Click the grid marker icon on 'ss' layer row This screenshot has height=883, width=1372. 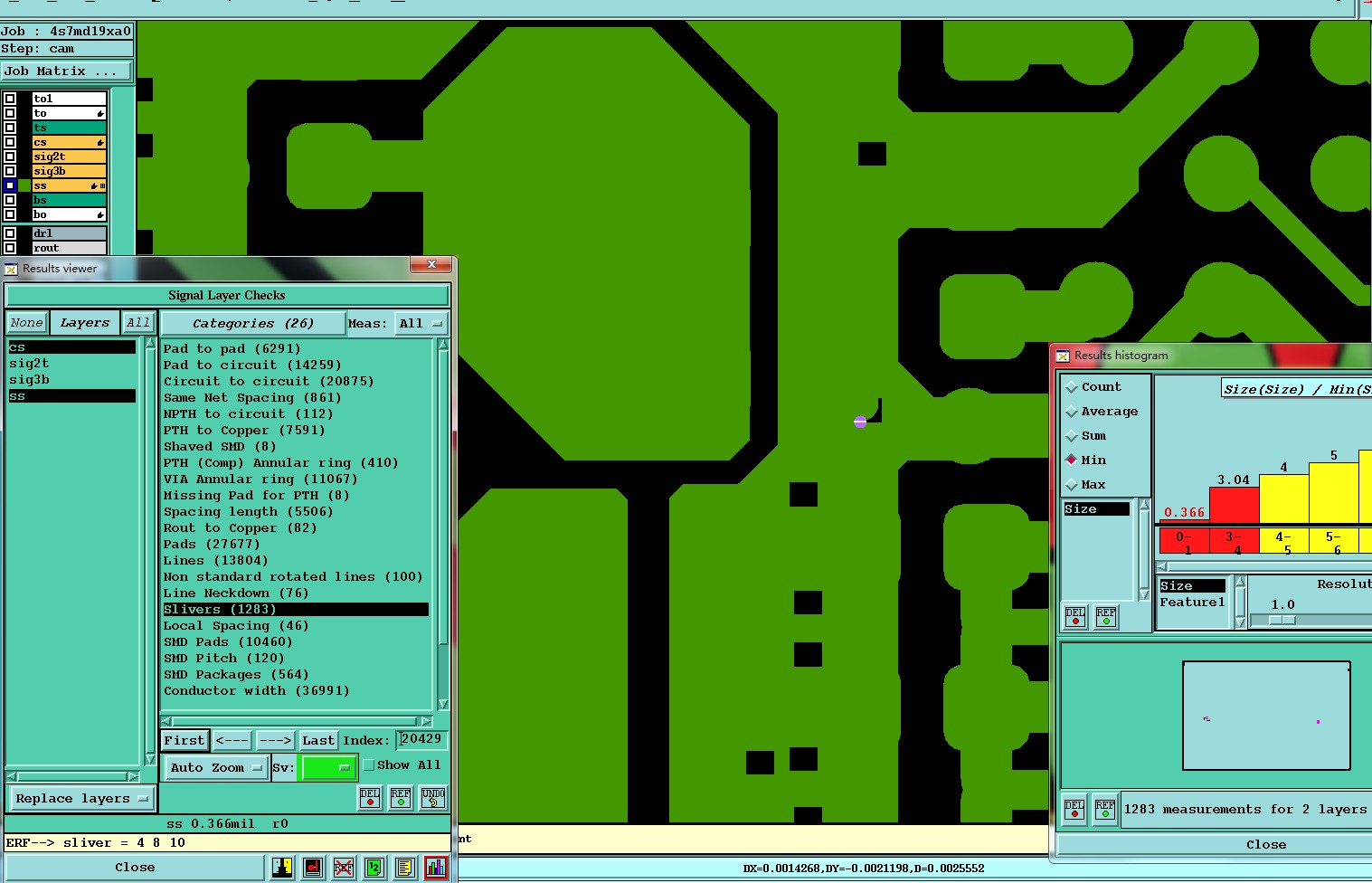click(102, 185)
